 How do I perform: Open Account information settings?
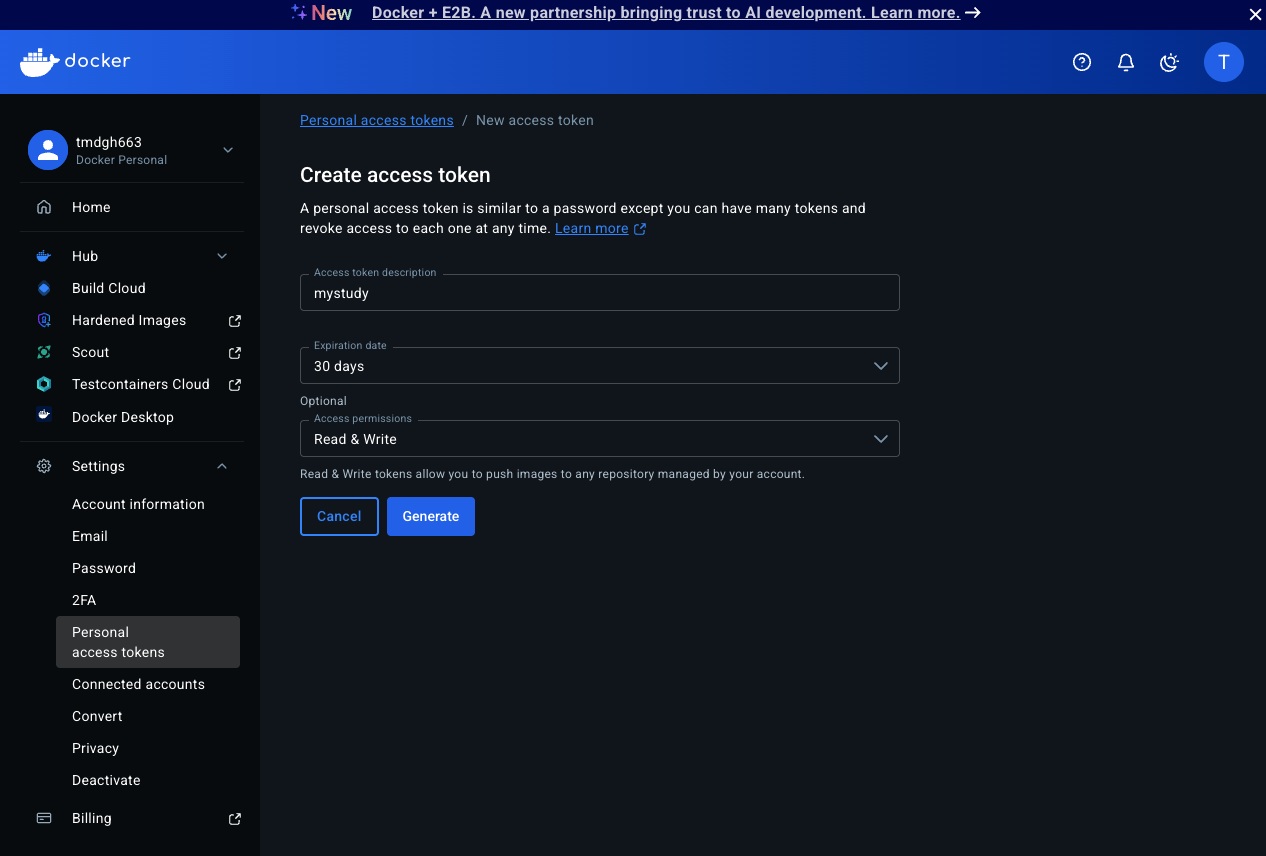tap(138, 504)
